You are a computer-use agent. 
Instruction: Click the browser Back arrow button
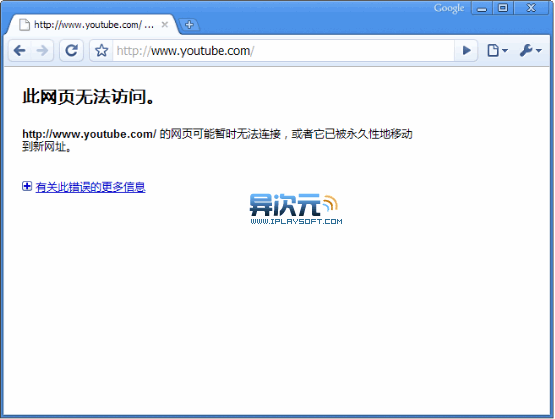pos(19,51)
